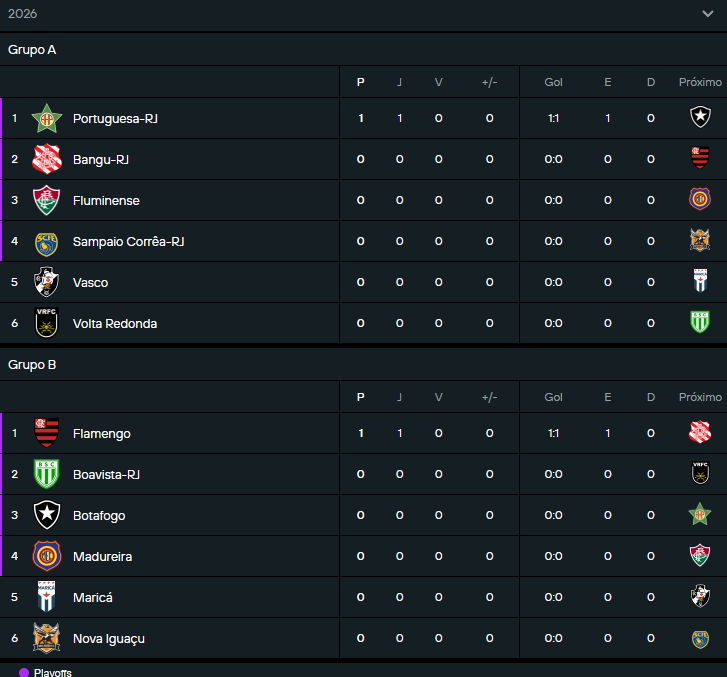Click the Portuguesa-RJ star crest
Screen dimensions: 727x677
pos(47,119)
